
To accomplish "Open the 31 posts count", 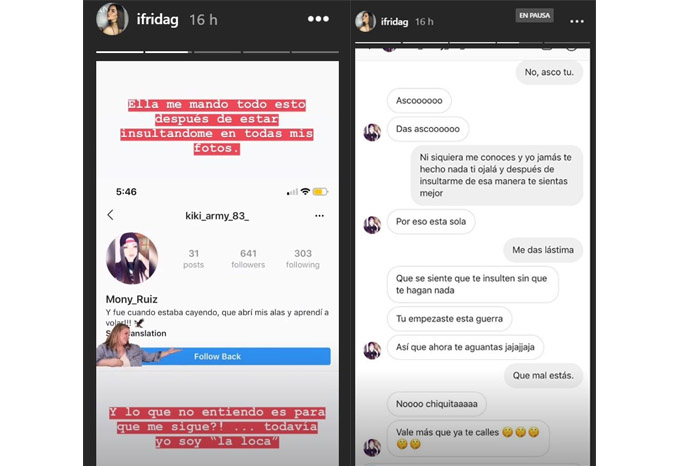I will (193, 259).
